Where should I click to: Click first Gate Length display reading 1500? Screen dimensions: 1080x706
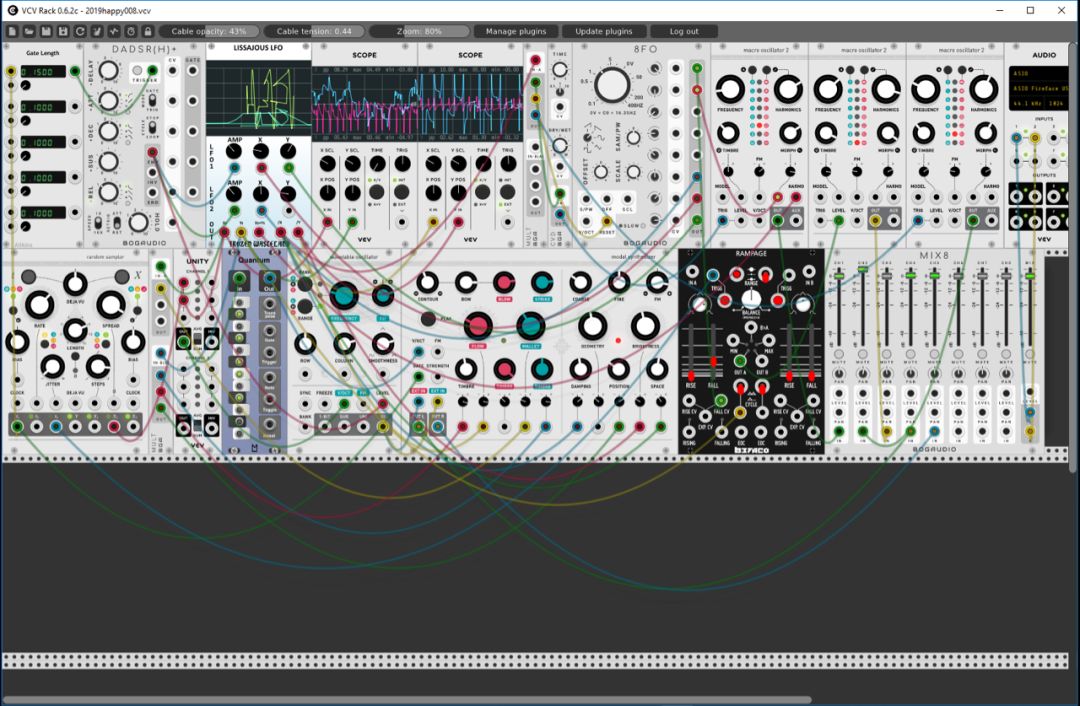click(x=43, y=72)
